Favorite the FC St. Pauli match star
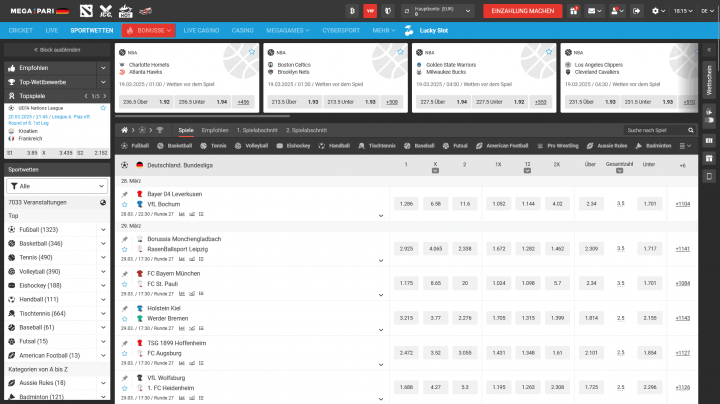Screen dimensions: 720x404 click(124, 284)
